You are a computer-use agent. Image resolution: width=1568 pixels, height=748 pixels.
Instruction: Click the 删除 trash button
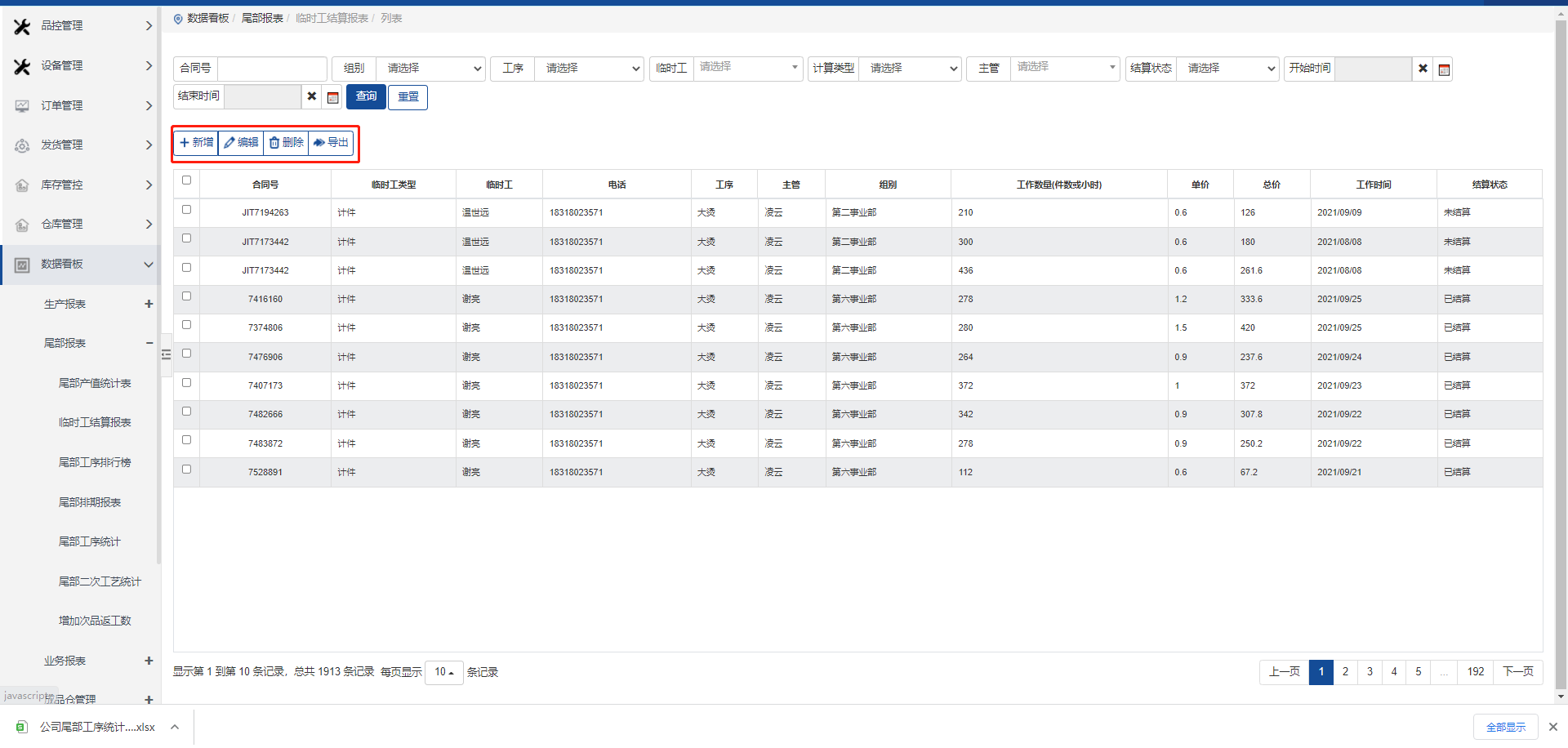[x=286, y=143]
